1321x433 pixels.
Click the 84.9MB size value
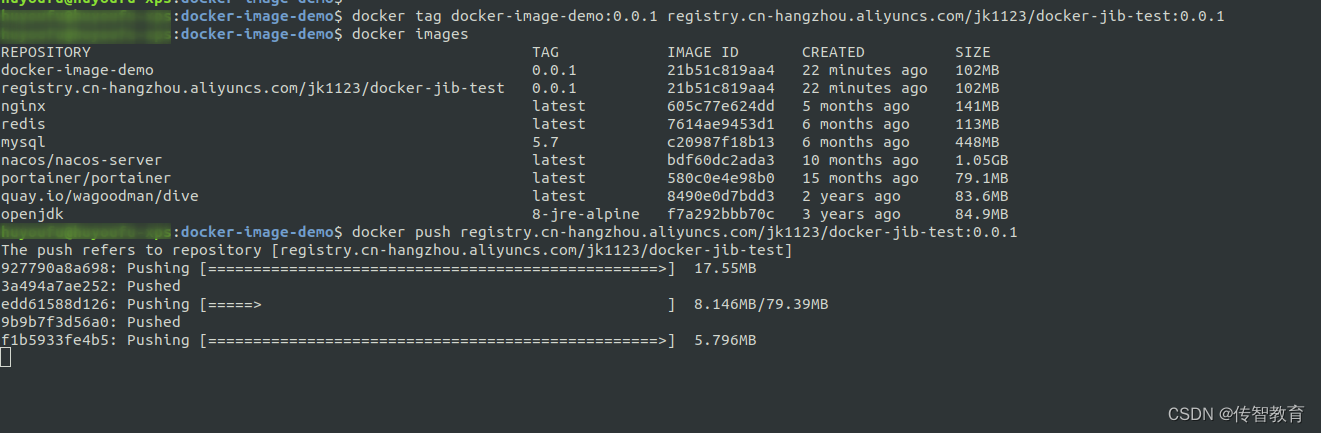(x=982, y=214)
